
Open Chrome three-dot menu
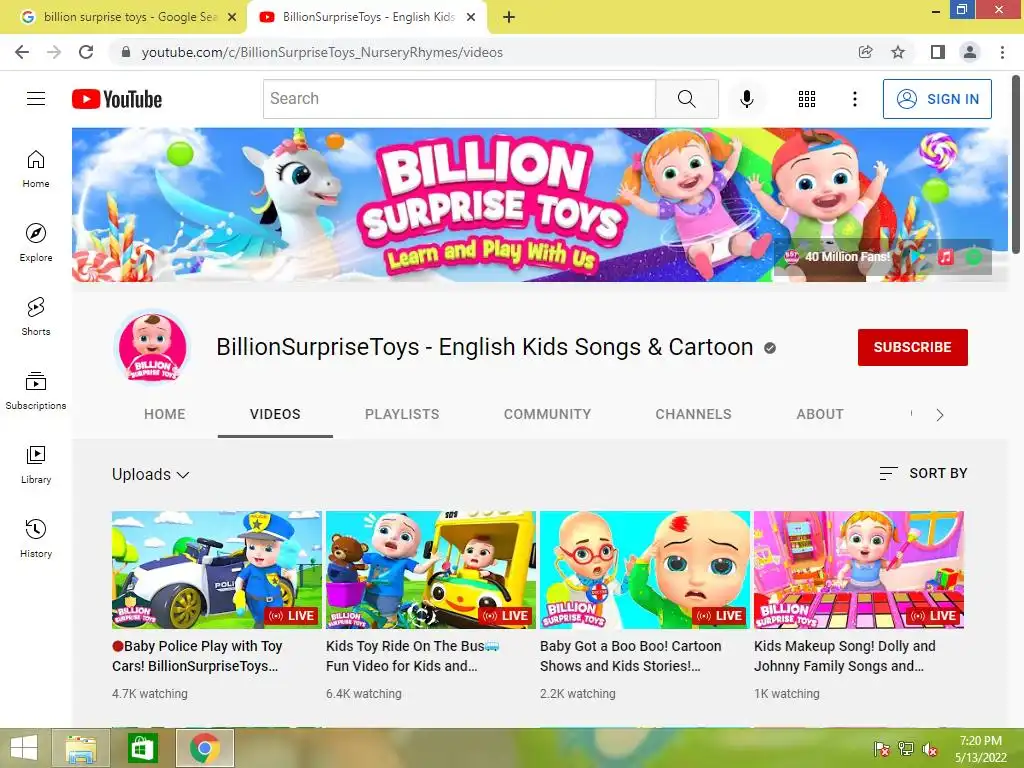[1002, 52]
